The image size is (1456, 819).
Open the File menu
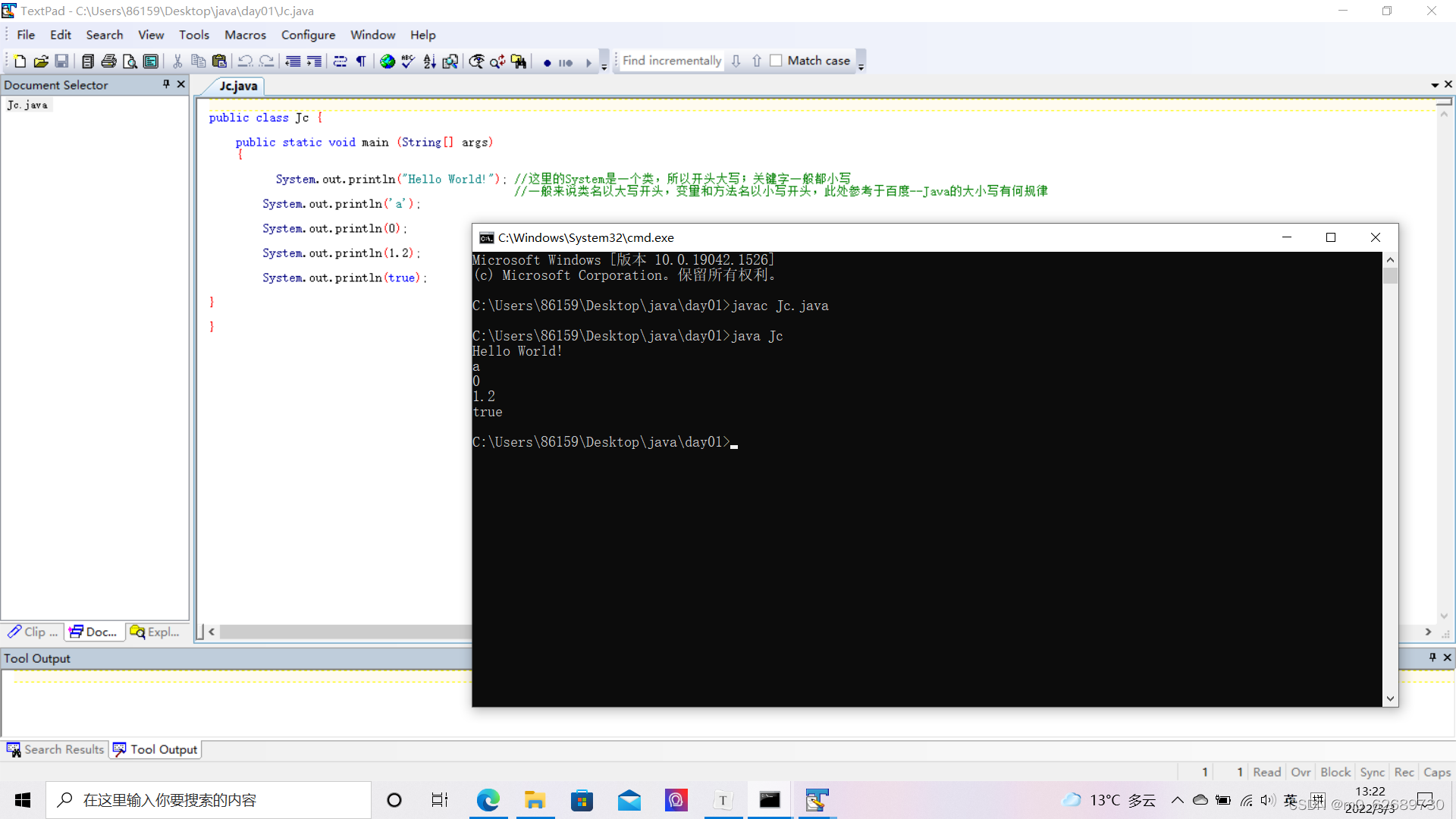(26, 35)
